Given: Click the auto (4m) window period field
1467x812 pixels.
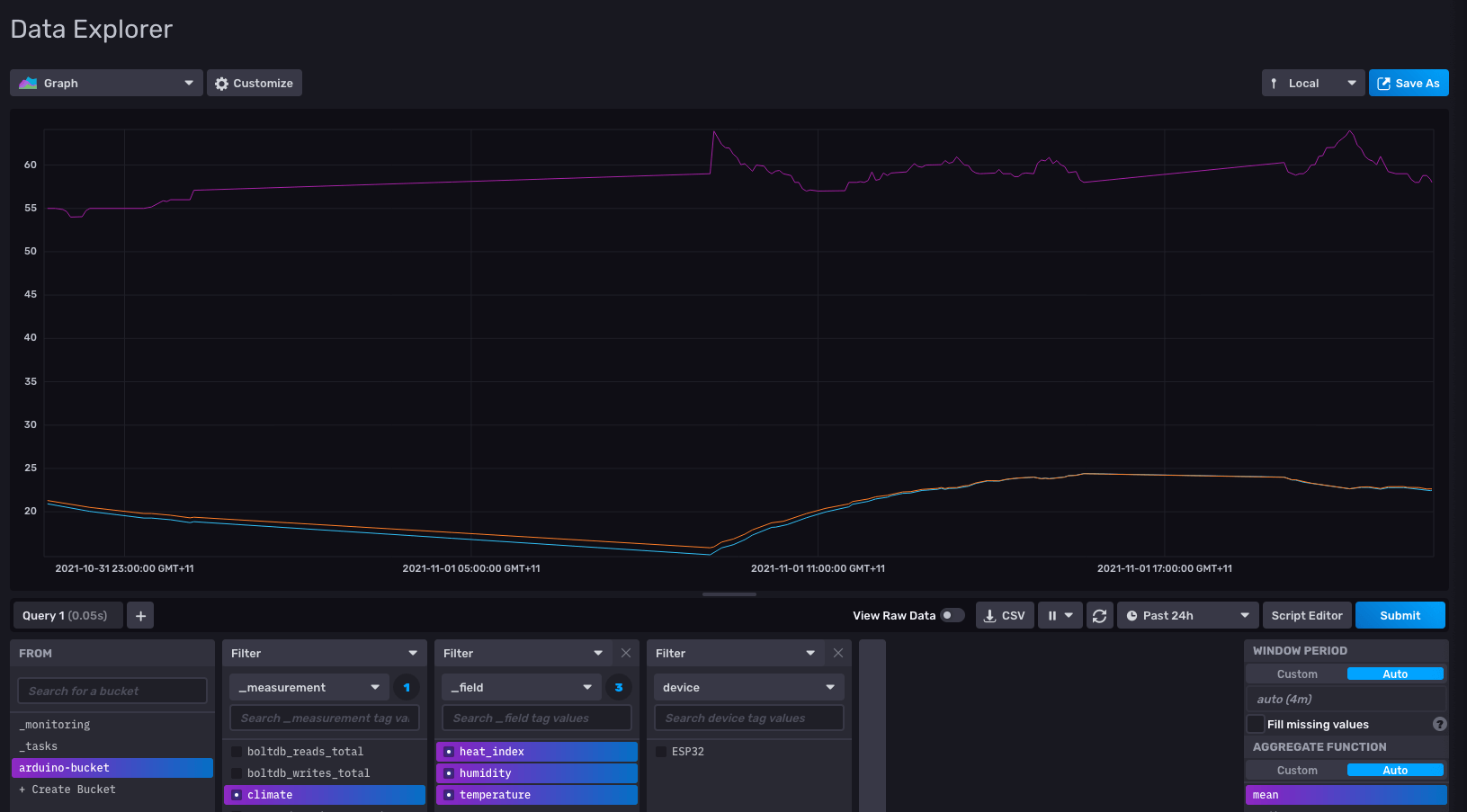Looking at the screenshot, I should coord(1346,699).
